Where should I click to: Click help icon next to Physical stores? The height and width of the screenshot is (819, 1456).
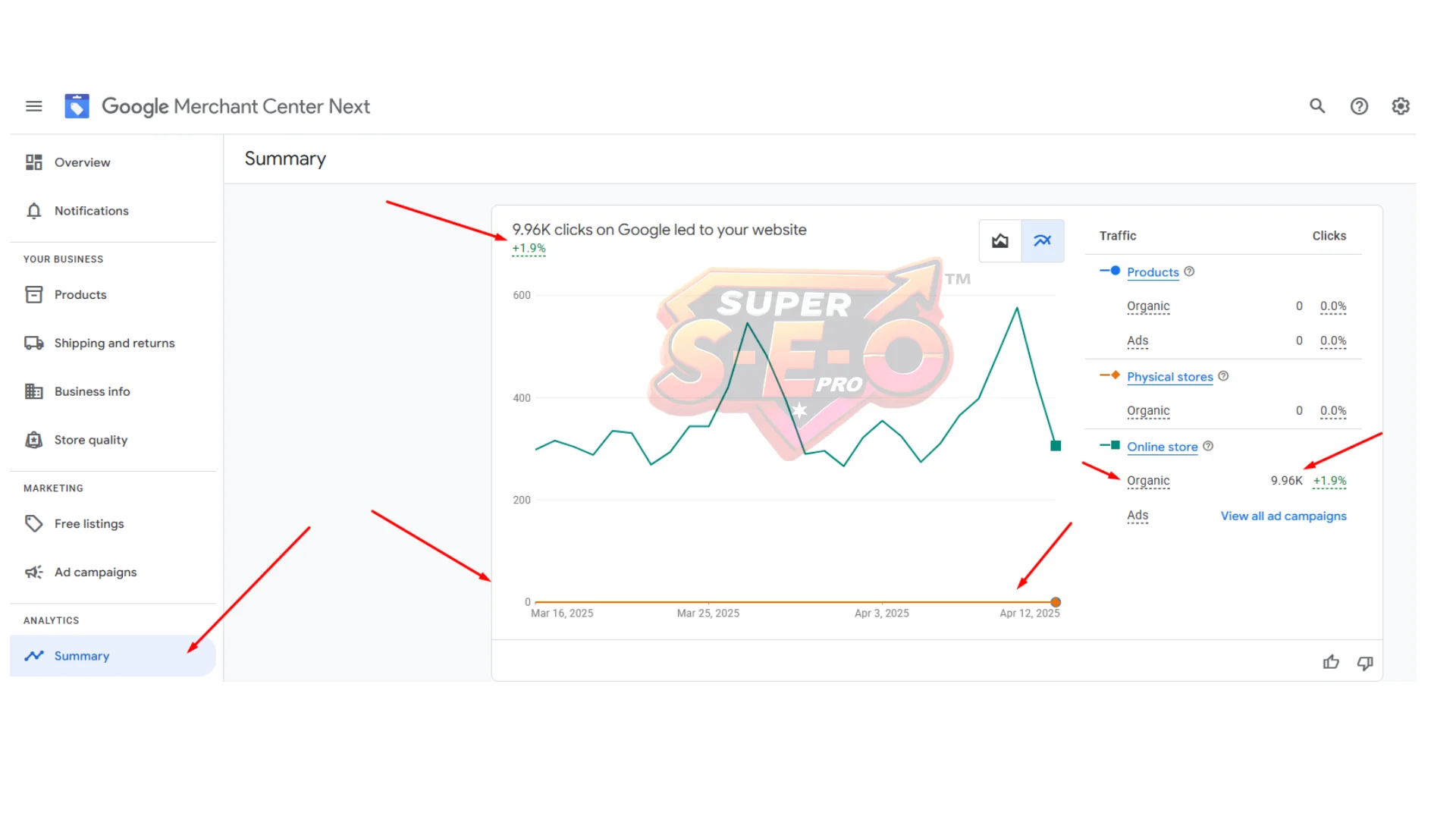[x=1223, y=376]
